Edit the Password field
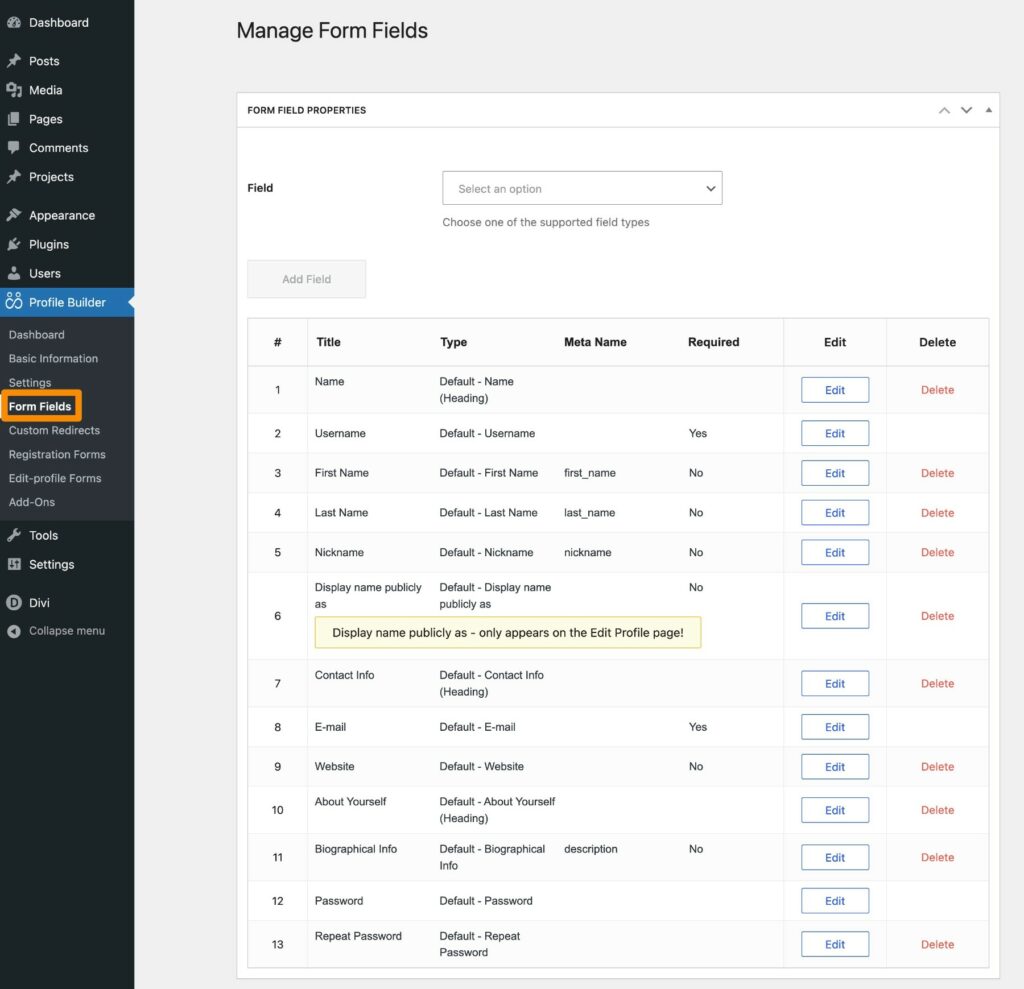1024x989 pixels. [x=835, y=901]
